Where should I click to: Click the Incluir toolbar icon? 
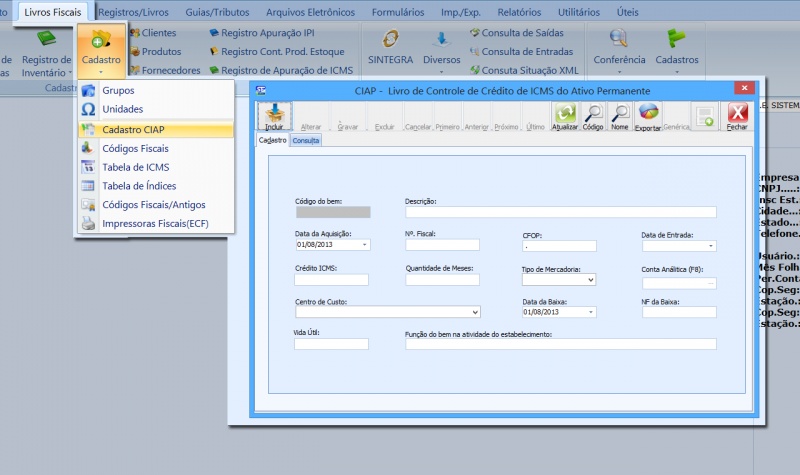[274, 115]
